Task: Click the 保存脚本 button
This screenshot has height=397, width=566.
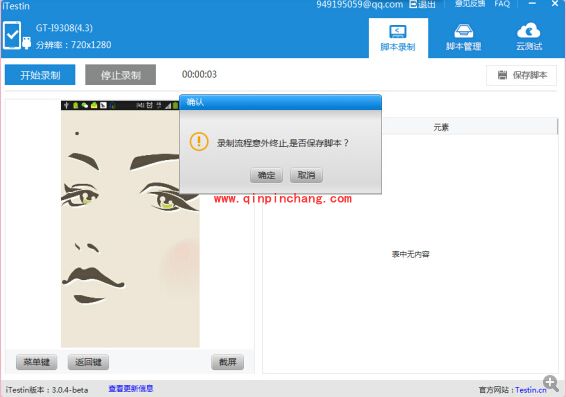Action: [x=521, y=75]
